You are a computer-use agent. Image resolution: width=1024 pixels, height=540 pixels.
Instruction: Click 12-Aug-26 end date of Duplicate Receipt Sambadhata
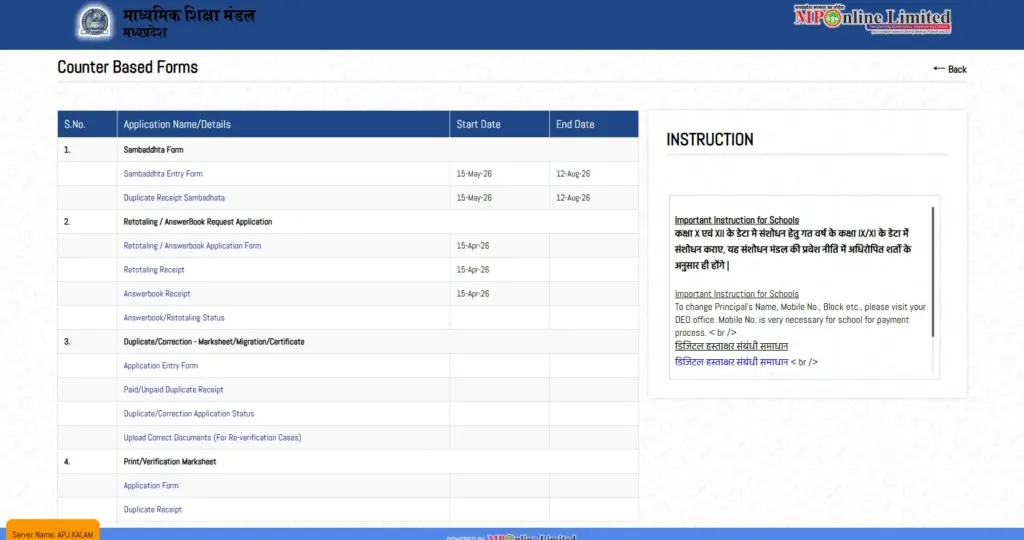coord(573,198)
